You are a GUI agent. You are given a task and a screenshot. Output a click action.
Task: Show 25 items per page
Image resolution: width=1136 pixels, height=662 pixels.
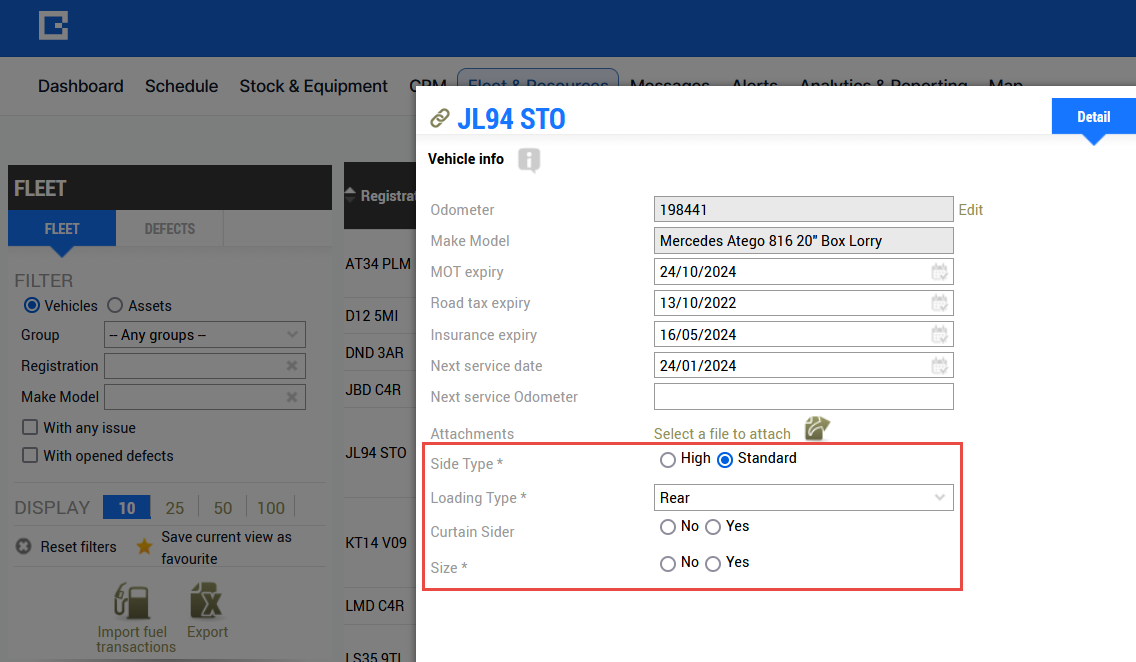tap(175, 508)
